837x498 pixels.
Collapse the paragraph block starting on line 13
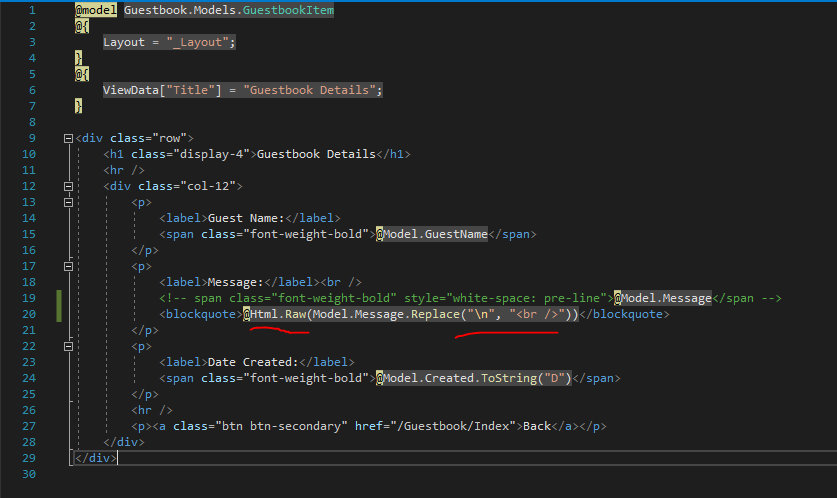point(68,202)
